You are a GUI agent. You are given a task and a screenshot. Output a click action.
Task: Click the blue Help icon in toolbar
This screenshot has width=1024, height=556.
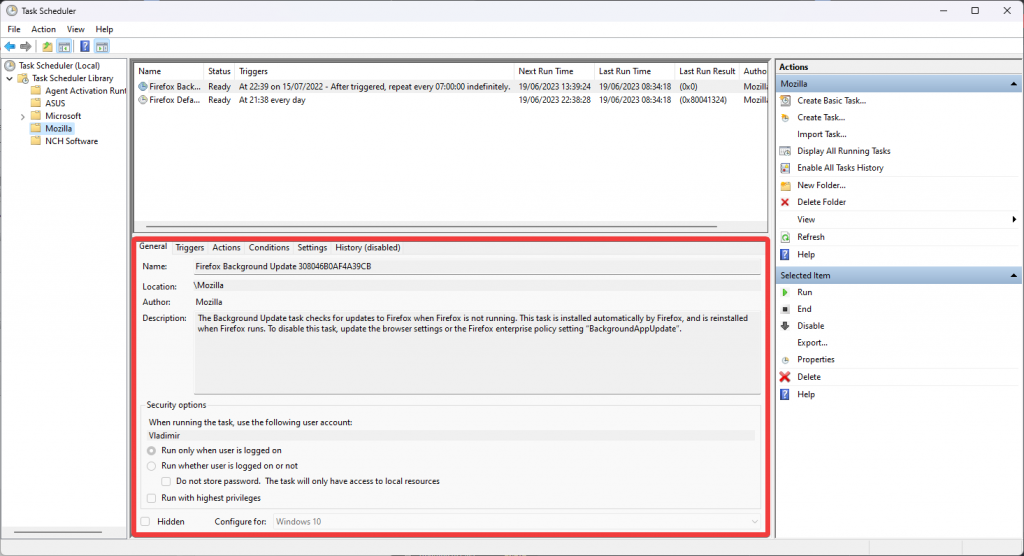[85, 46]
